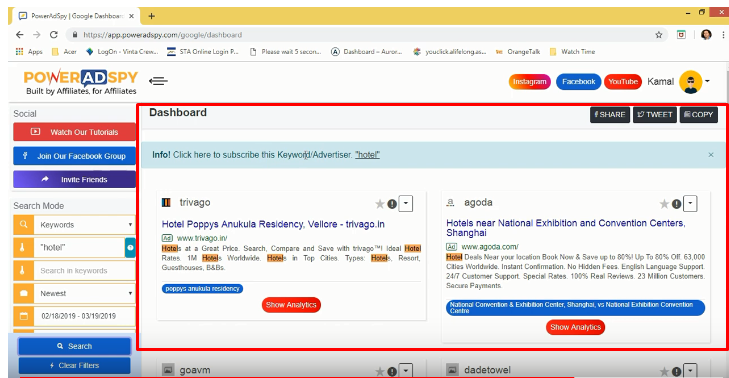Click Join Our Facebook Group button

tap(74, 156)
